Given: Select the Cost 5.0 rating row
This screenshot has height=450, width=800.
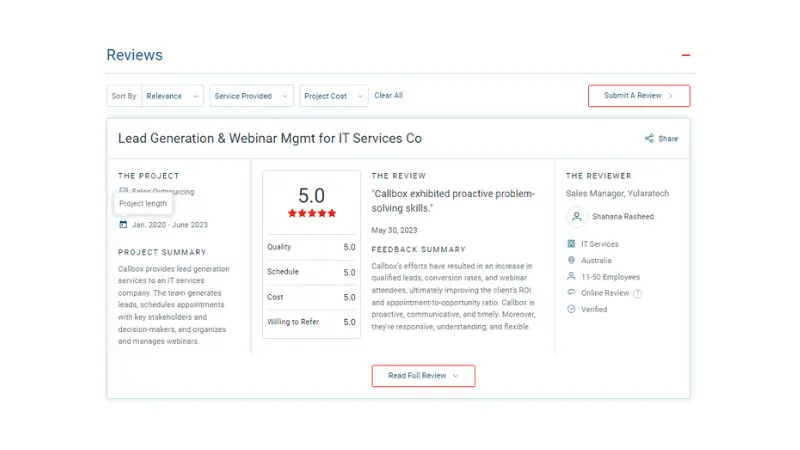Looking at the screenshot, I should pyautogui.click(x=311, y=297).
